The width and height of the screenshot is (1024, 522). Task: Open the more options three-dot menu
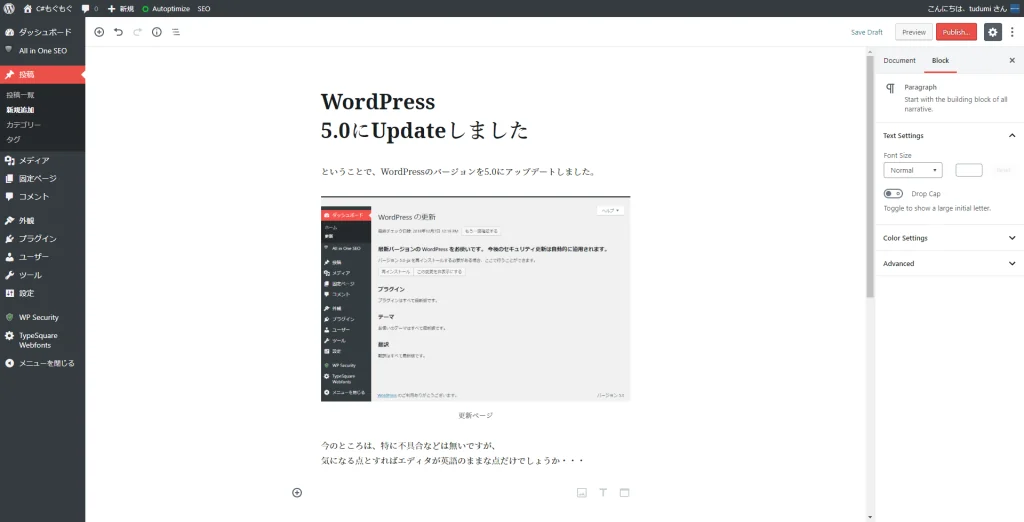click(x=1012, y=32)
